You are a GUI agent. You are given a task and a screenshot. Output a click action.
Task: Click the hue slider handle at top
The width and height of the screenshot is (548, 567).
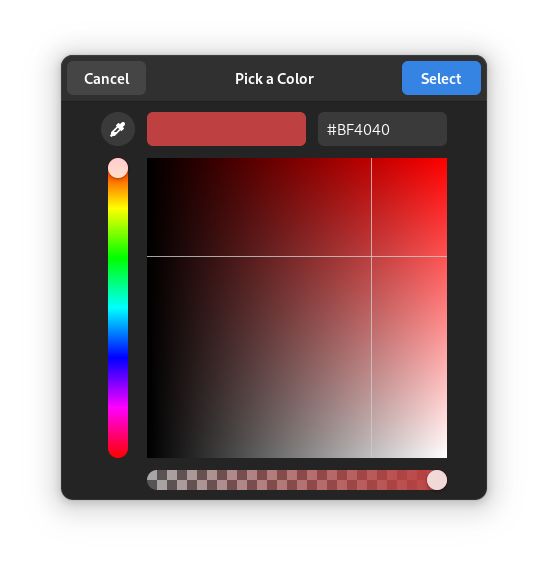(118, 168)
